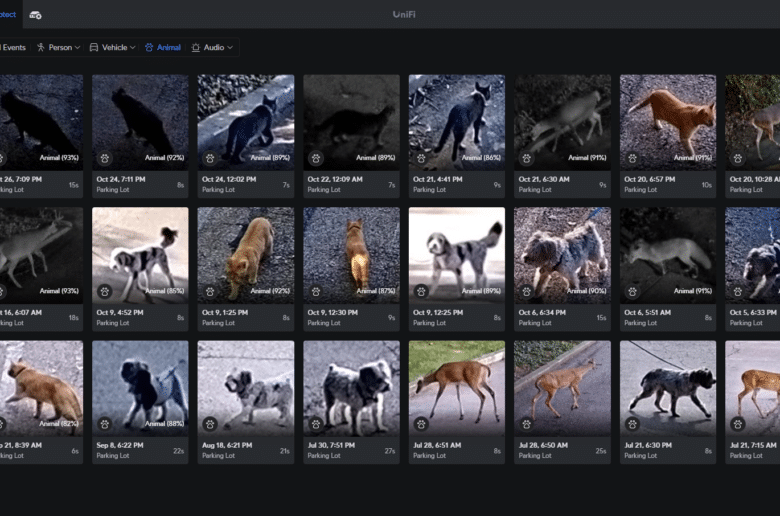The height and width of the screenshot is (516, 780).
Task: Expand the Vehicle filter dropdown
Action: coord(112,47)
